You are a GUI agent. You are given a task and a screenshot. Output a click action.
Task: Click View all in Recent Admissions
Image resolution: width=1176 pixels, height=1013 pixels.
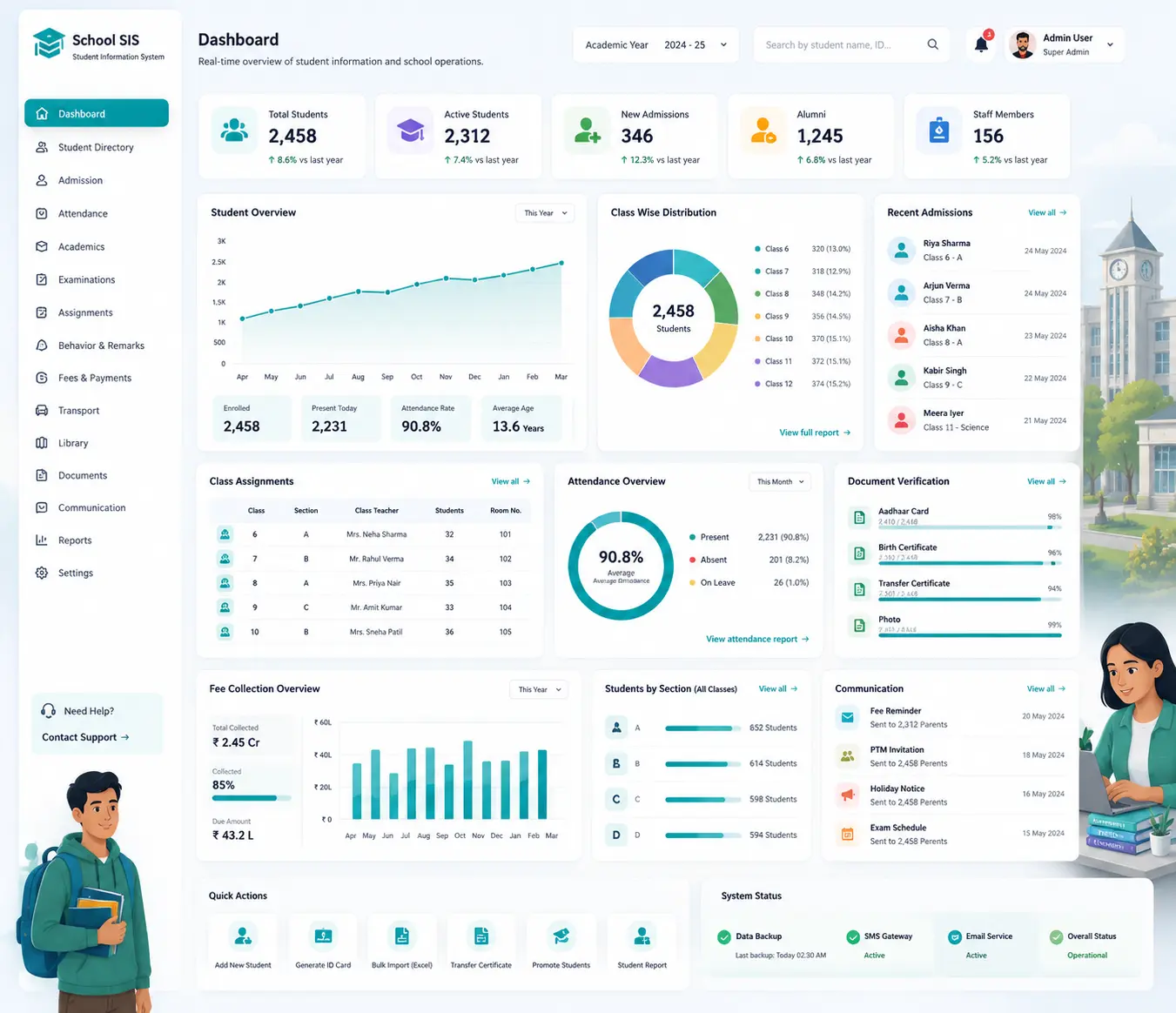pos(1047,212)
